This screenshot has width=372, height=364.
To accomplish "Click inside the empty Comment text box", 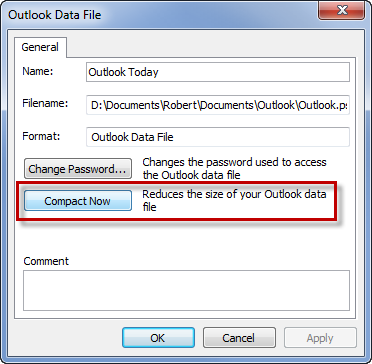I will tap(186, 290).
